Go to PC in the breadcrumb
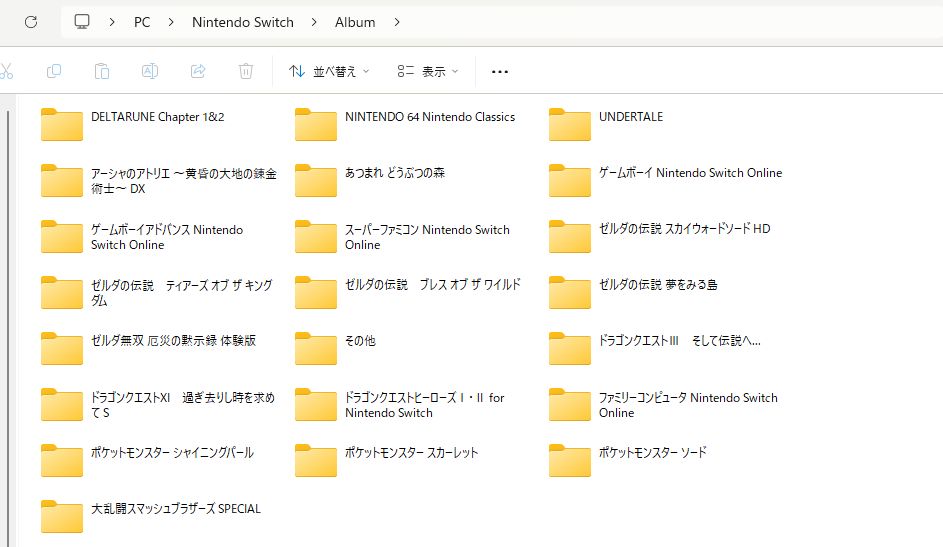 pyautogui.click(x=142, y=22)
